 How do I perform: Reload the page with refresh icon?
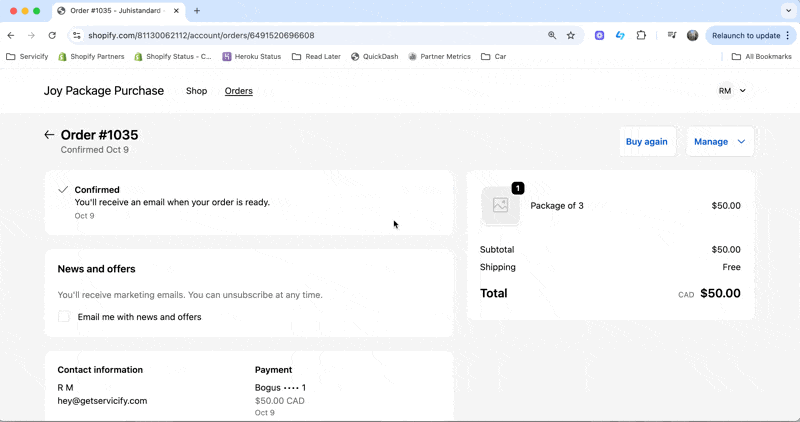point(52,35)
